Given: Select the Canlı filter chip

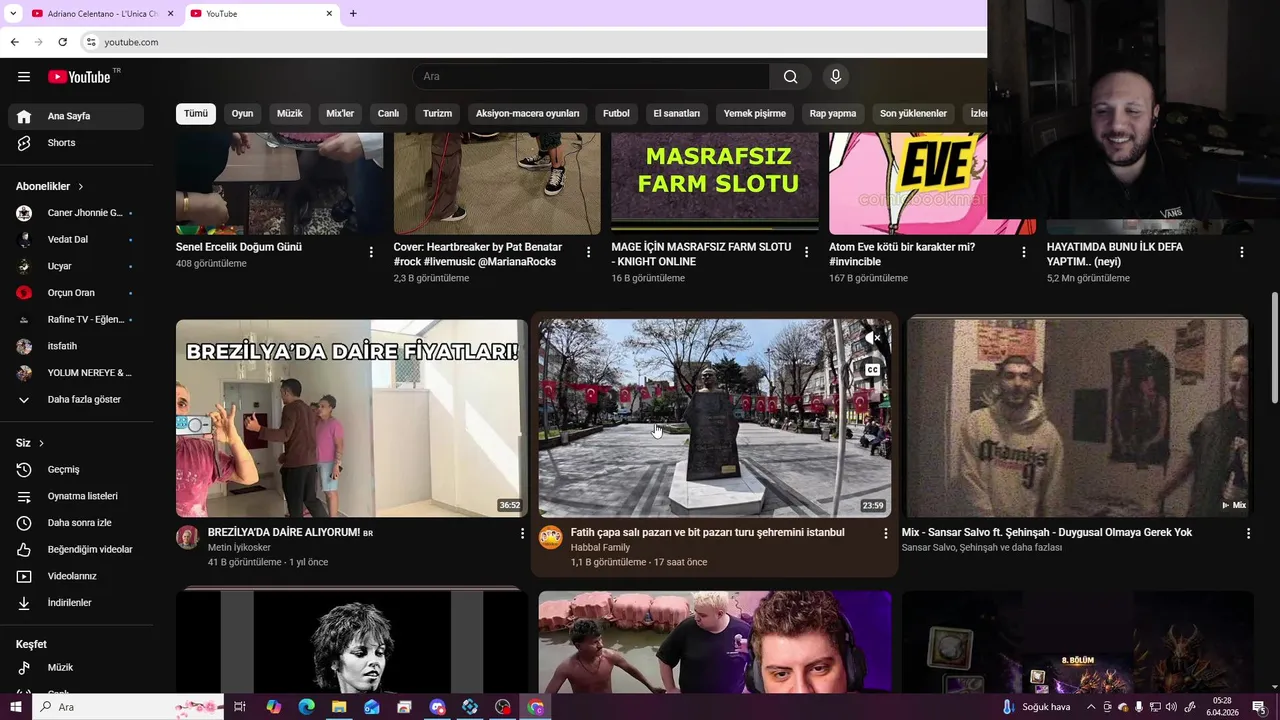Looking at the screenshot, I should tap(388, 114).
